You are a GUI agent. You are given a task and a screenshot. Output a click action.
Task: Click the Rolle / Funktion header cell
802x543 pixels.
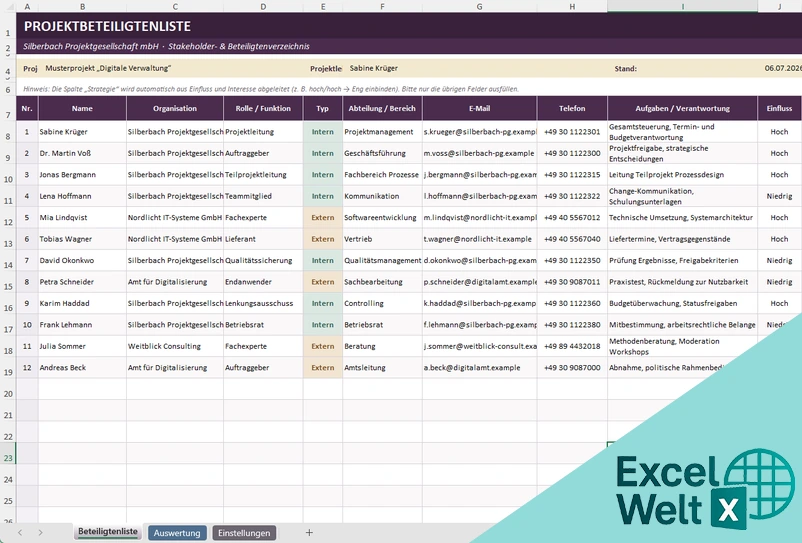263,108
